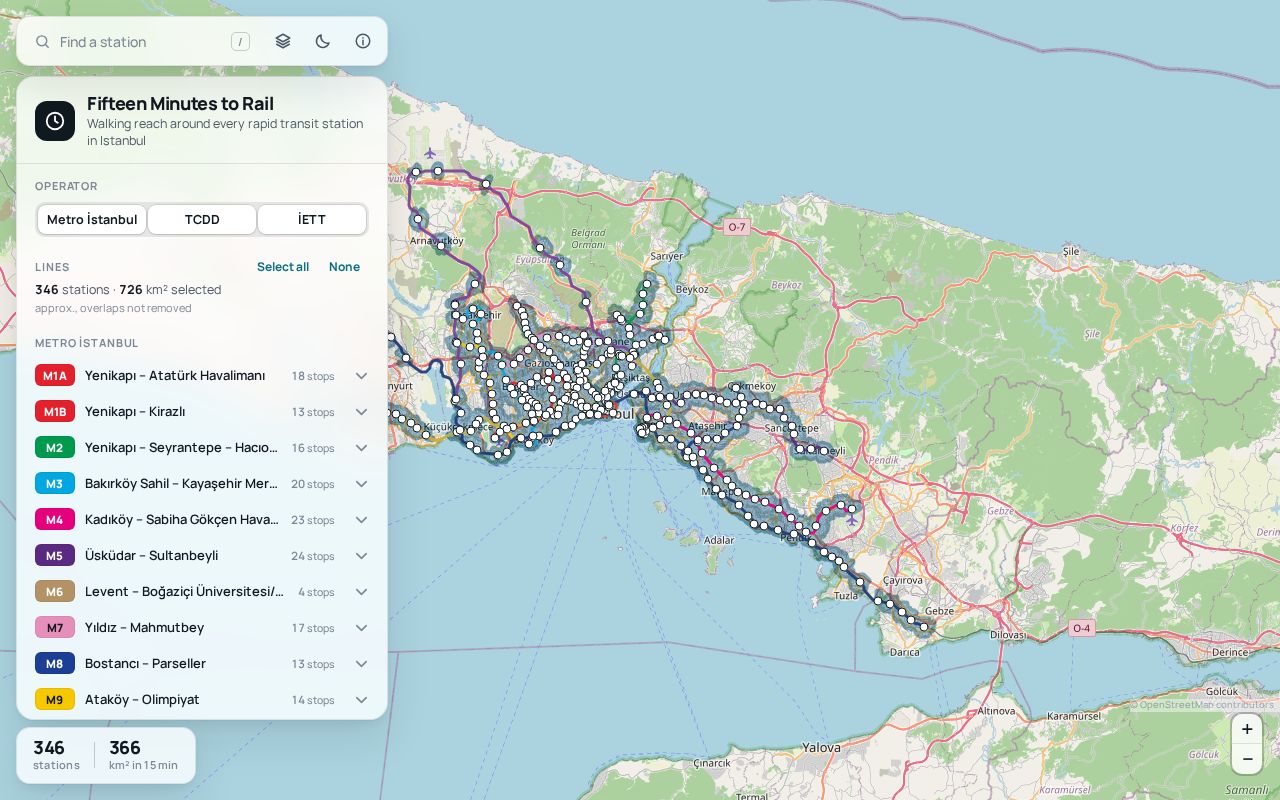Click the None lines link

[x=344, y=267]
